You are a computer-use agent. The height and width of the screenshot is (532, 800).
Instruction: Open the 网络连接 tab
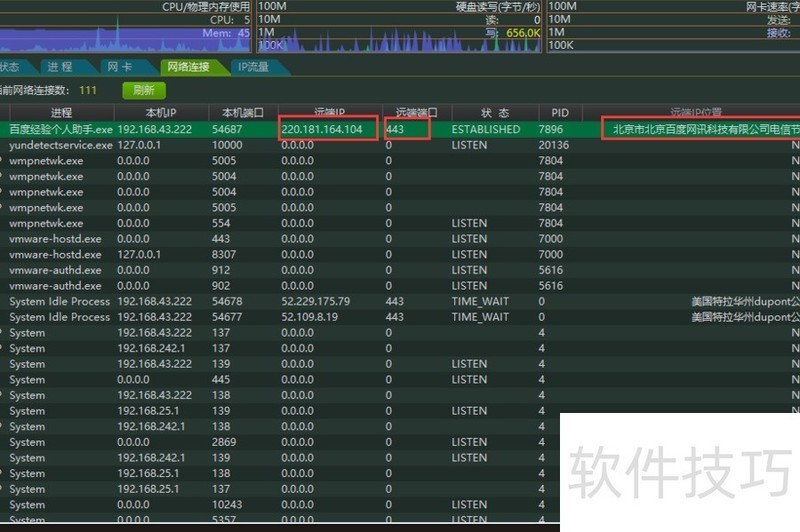pyautogui.click(x=188, y=67)
